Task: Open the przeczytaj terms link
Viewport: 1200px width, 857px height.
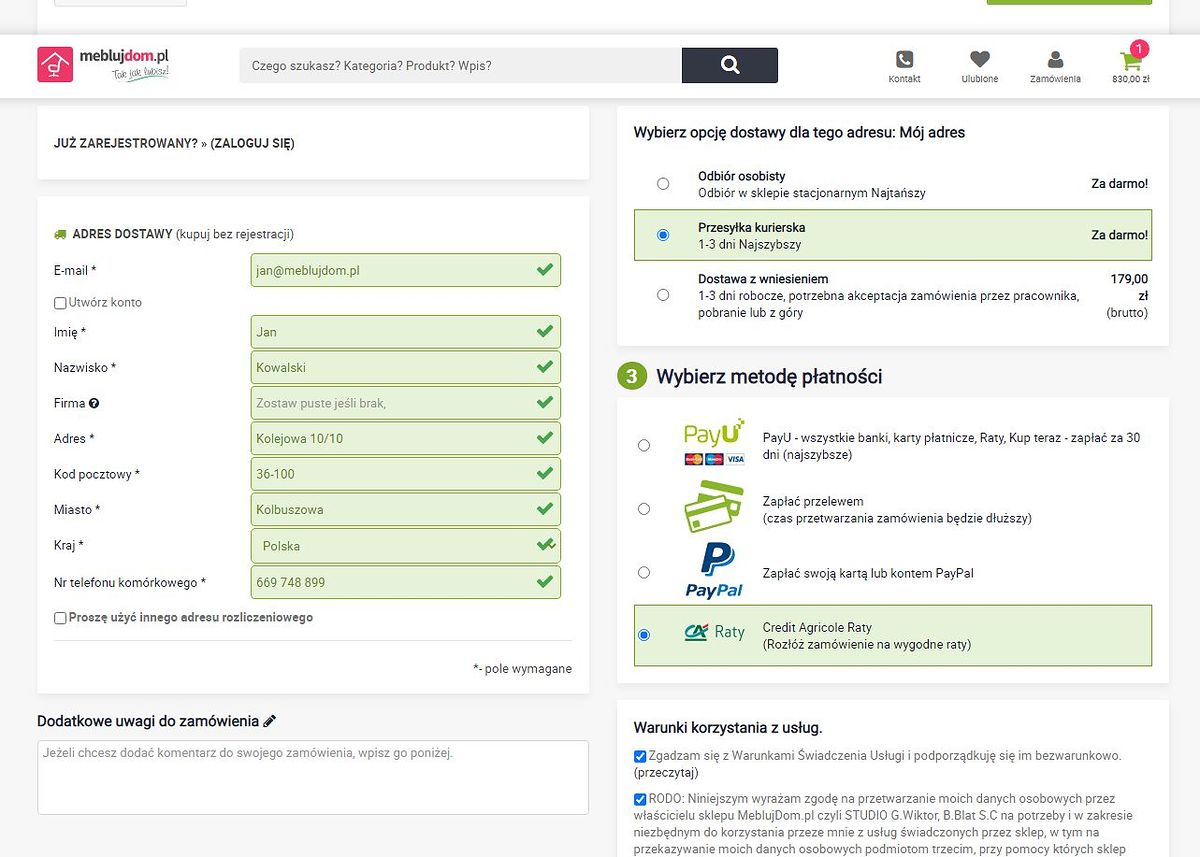Action: (x=666, y=772)
